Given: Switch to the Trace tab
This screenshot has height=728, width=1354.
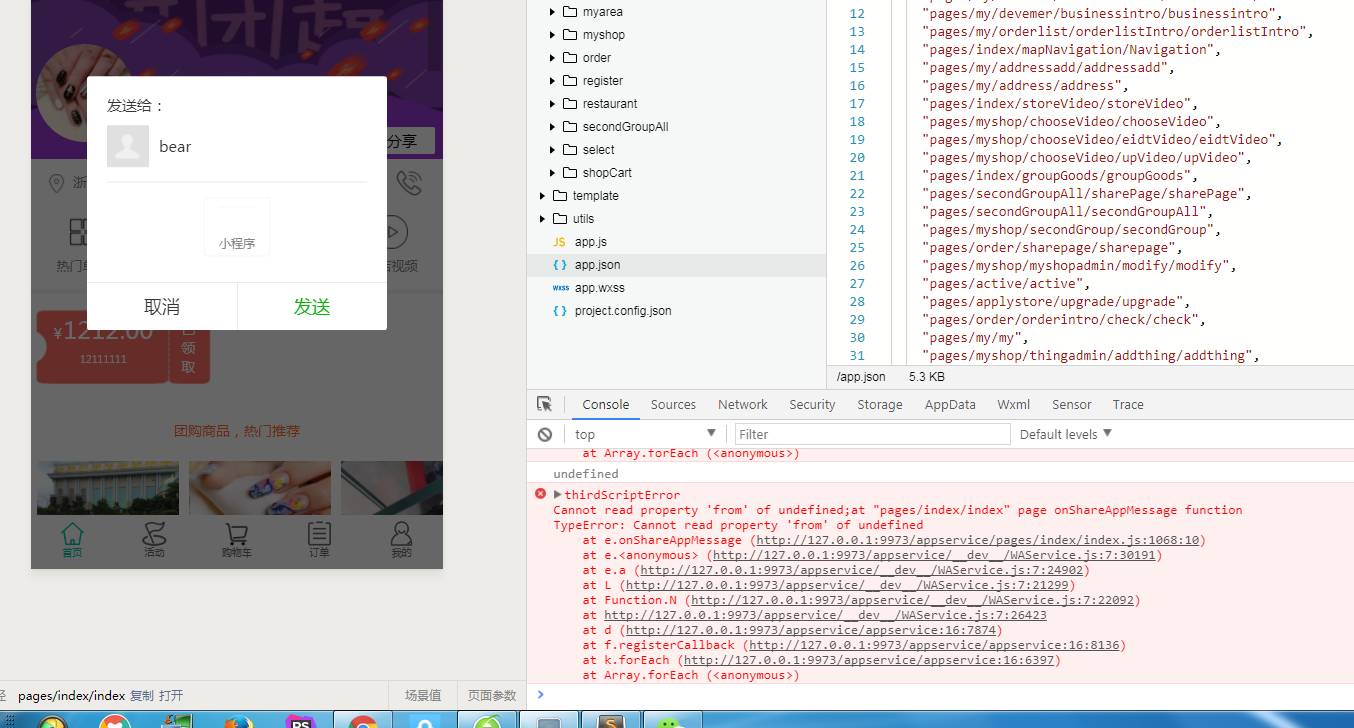Looking at the screenshot, I should (x=1128, y=404).
